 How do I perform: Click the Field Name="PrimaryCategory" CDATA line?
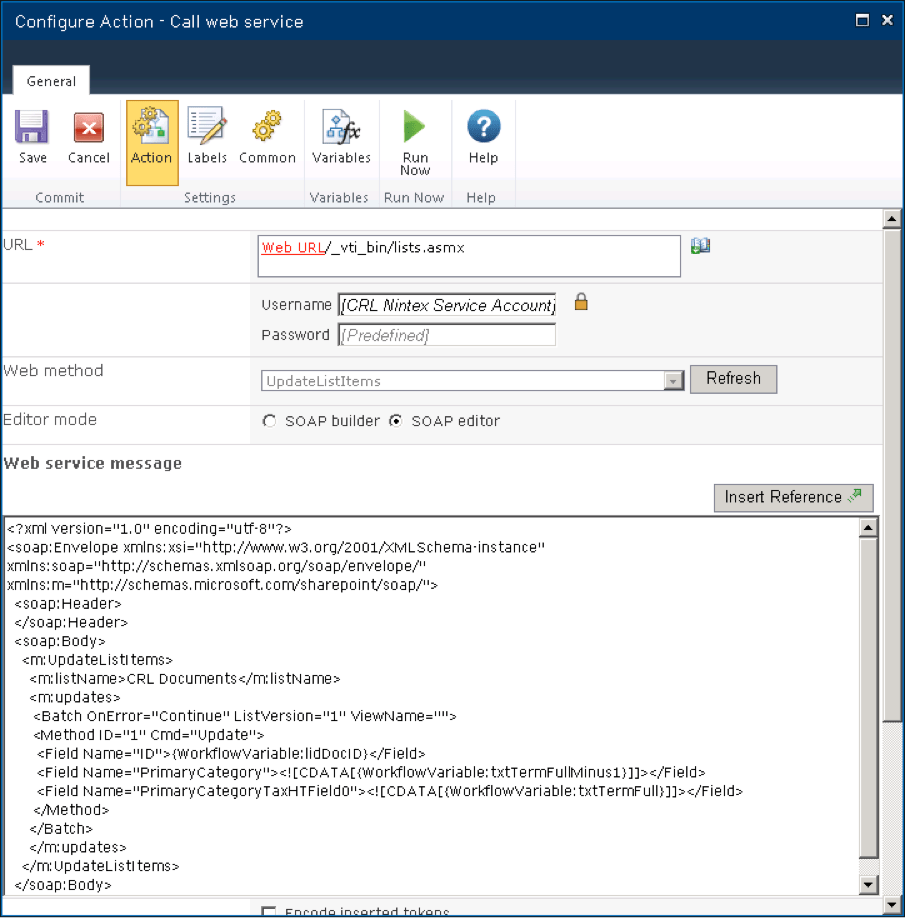point(371,772)
